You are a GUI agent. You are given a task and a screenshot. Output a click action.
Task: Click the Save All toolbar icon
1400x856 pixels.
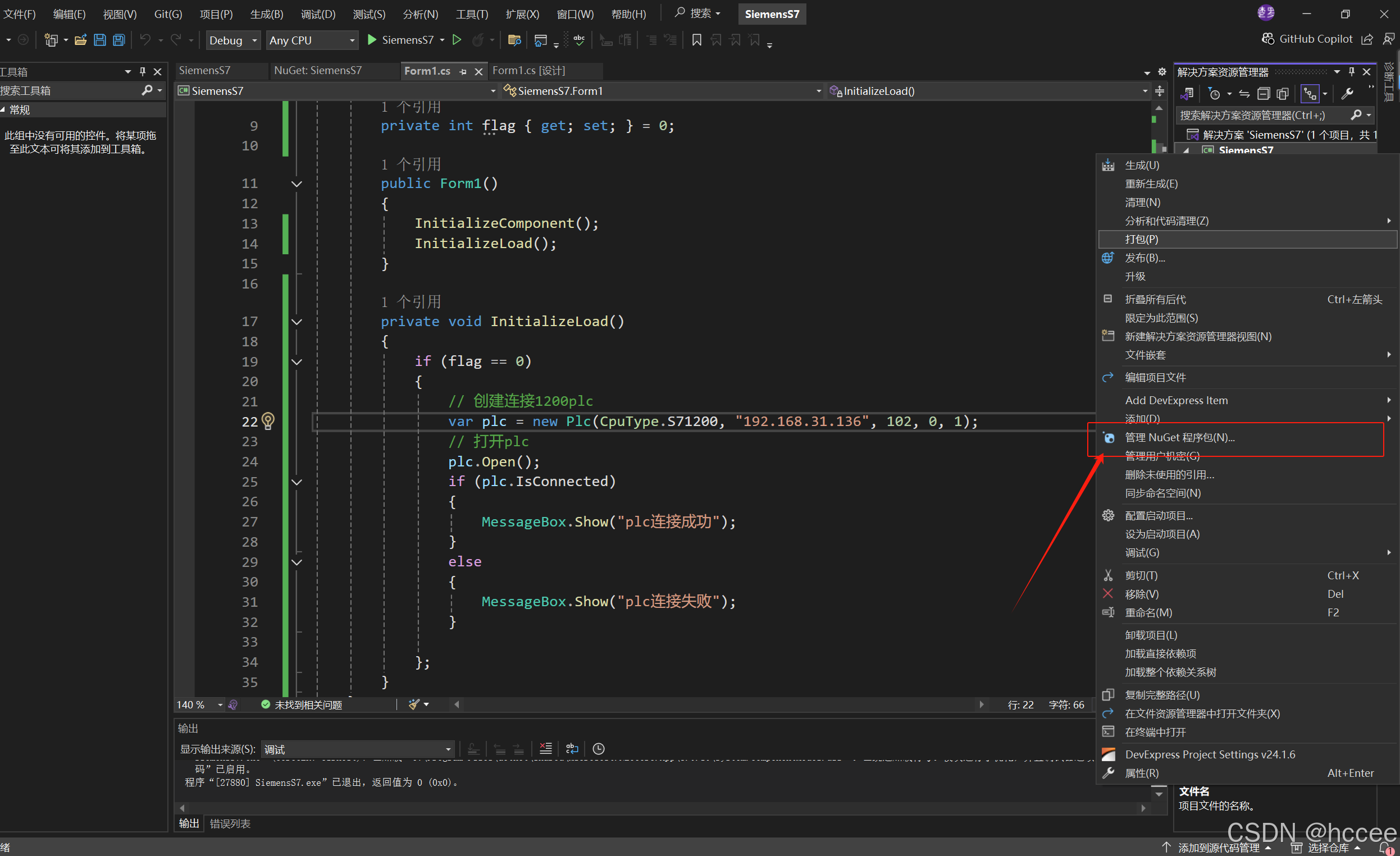coord(118,40)
